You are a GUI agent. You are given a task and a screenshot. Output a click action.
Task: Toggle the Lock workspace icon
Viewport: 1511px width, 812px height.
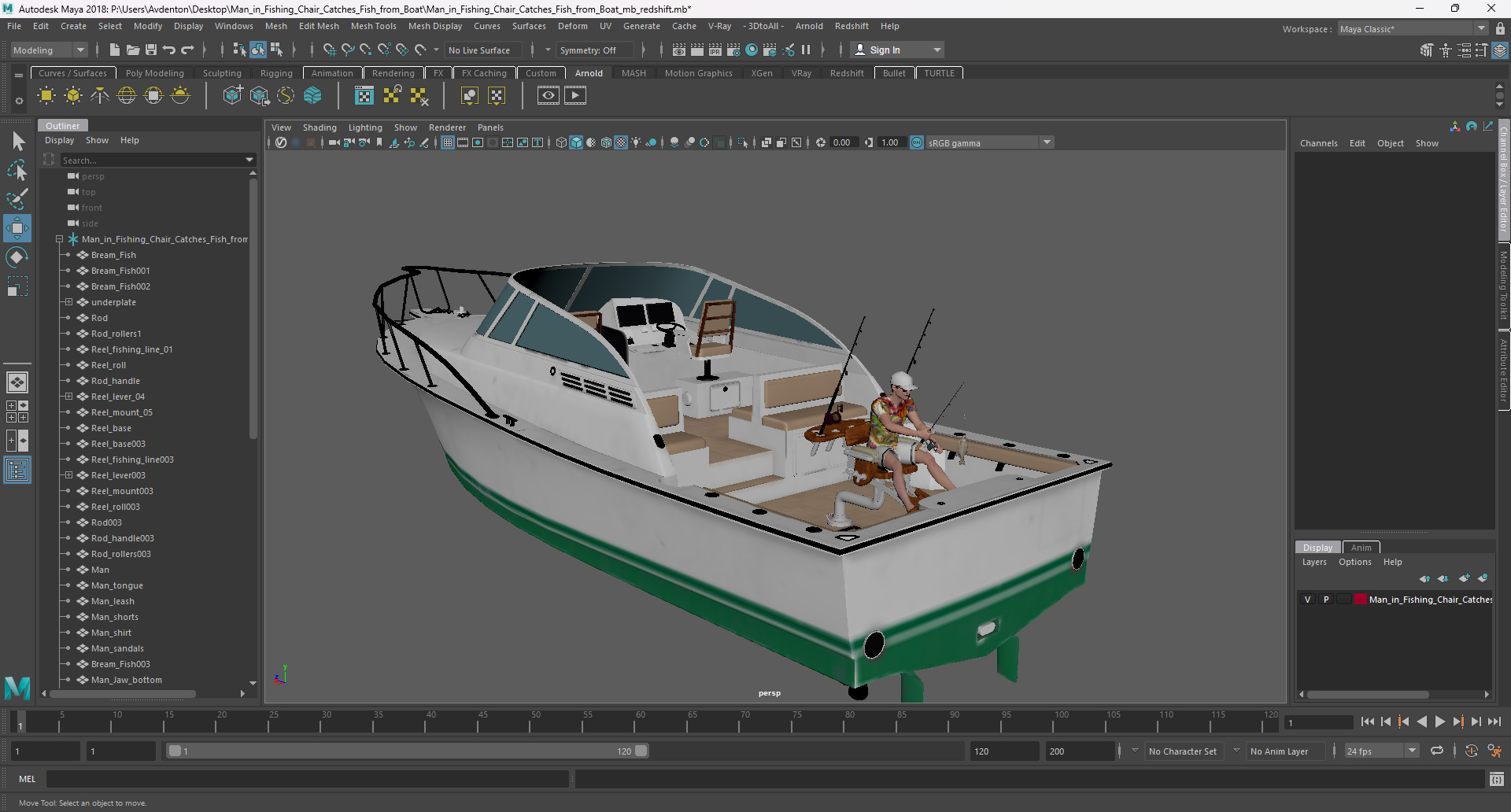[1500, 29]
